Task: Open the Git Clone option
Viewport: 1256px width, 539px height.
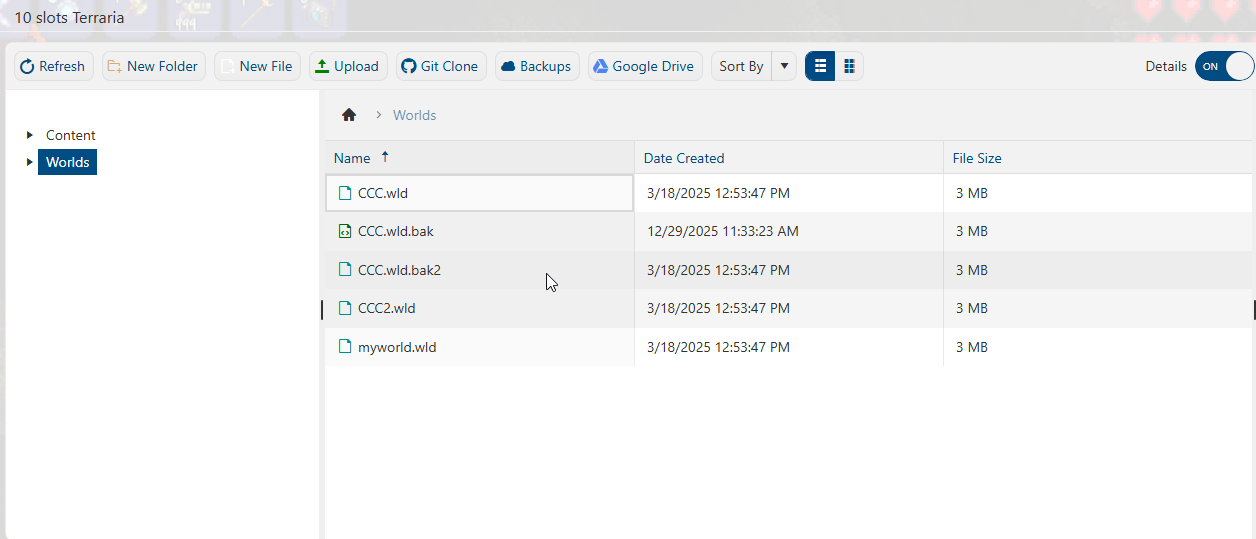Action: tap(440, 66)
